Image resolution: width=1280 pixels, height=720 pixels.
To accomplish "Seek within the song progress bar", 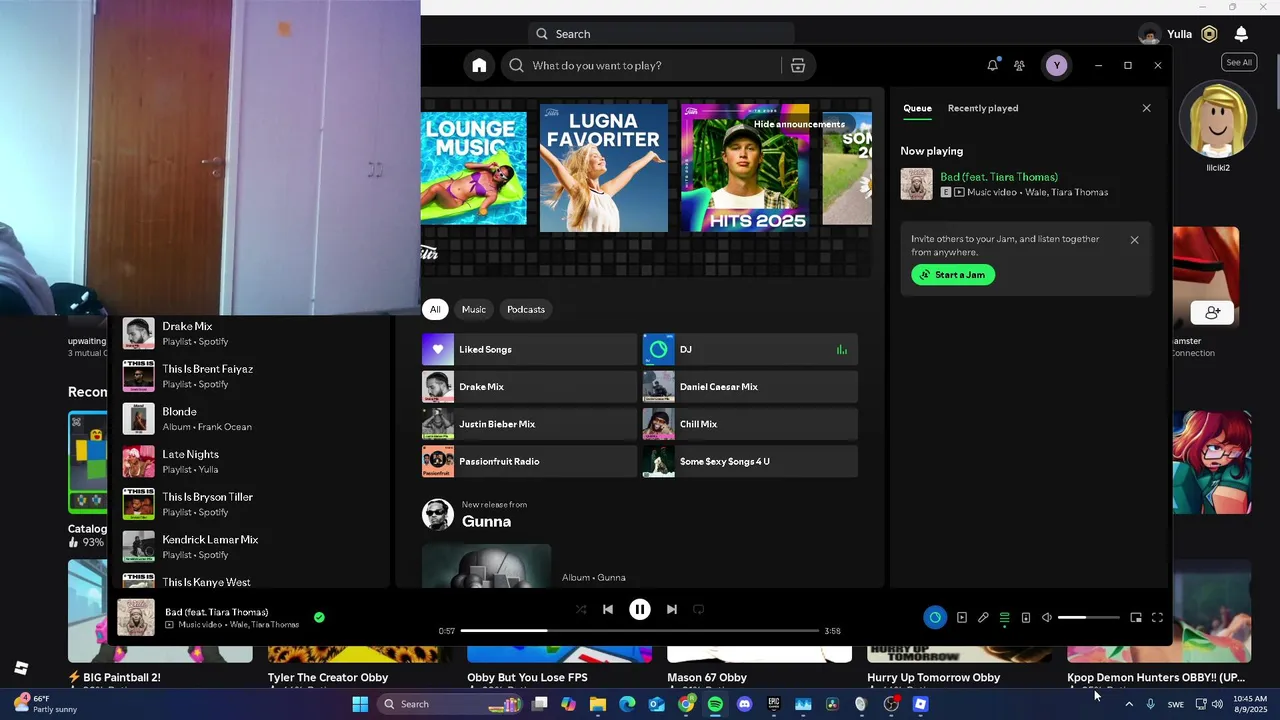I will coord(640,631).
